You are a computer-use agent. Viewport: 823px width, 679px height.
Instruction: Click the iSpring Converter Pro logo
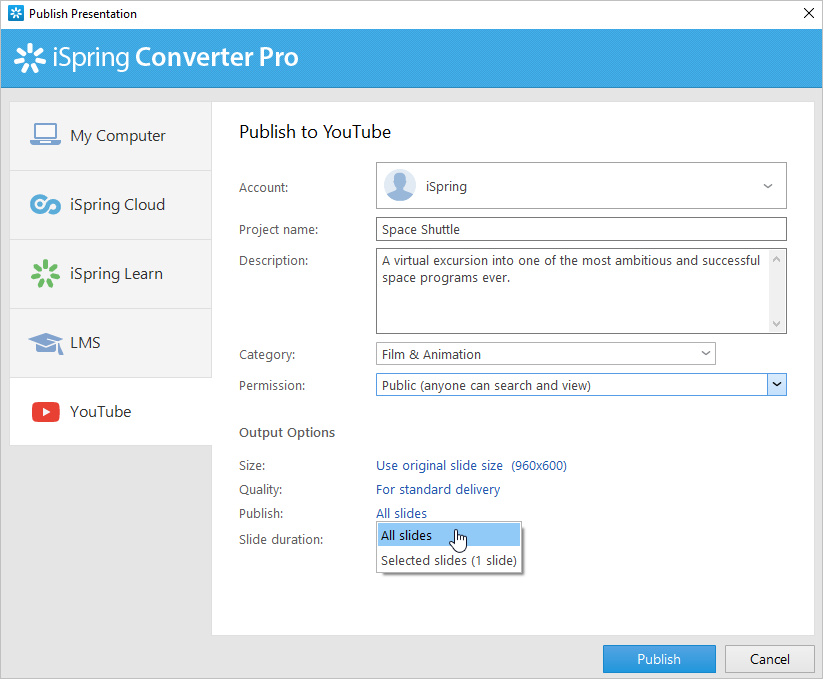coord(156,57)
